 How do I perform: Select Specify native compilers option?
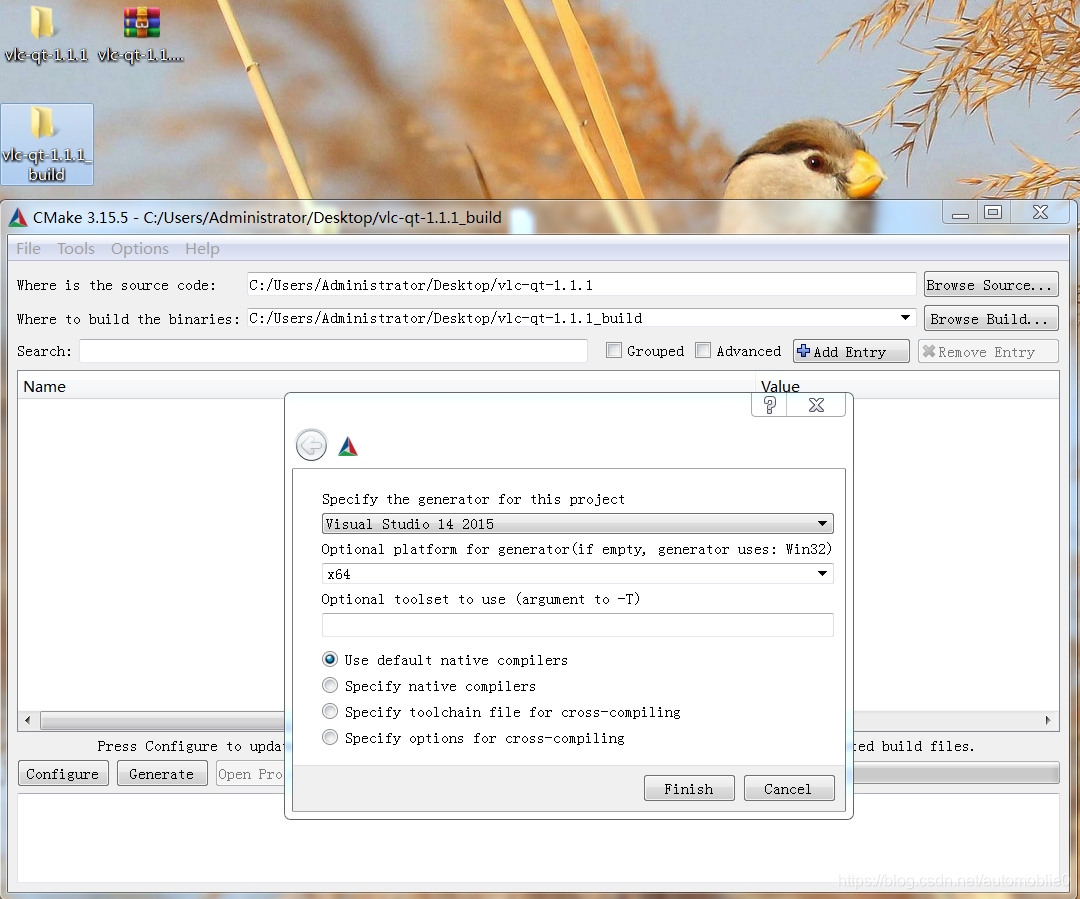tap(330, 685)
